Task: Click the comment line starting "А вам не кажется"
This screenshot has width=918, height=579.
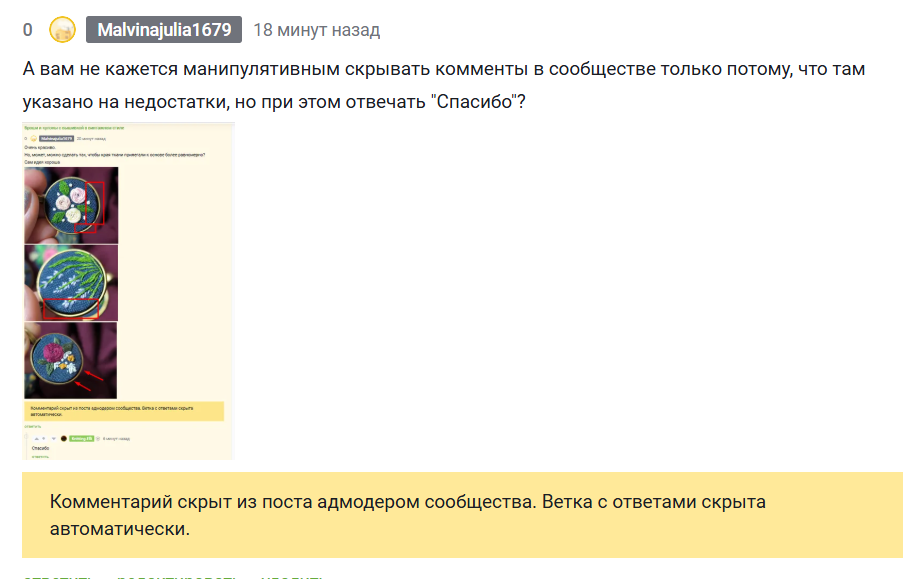Action: point(444,69)
